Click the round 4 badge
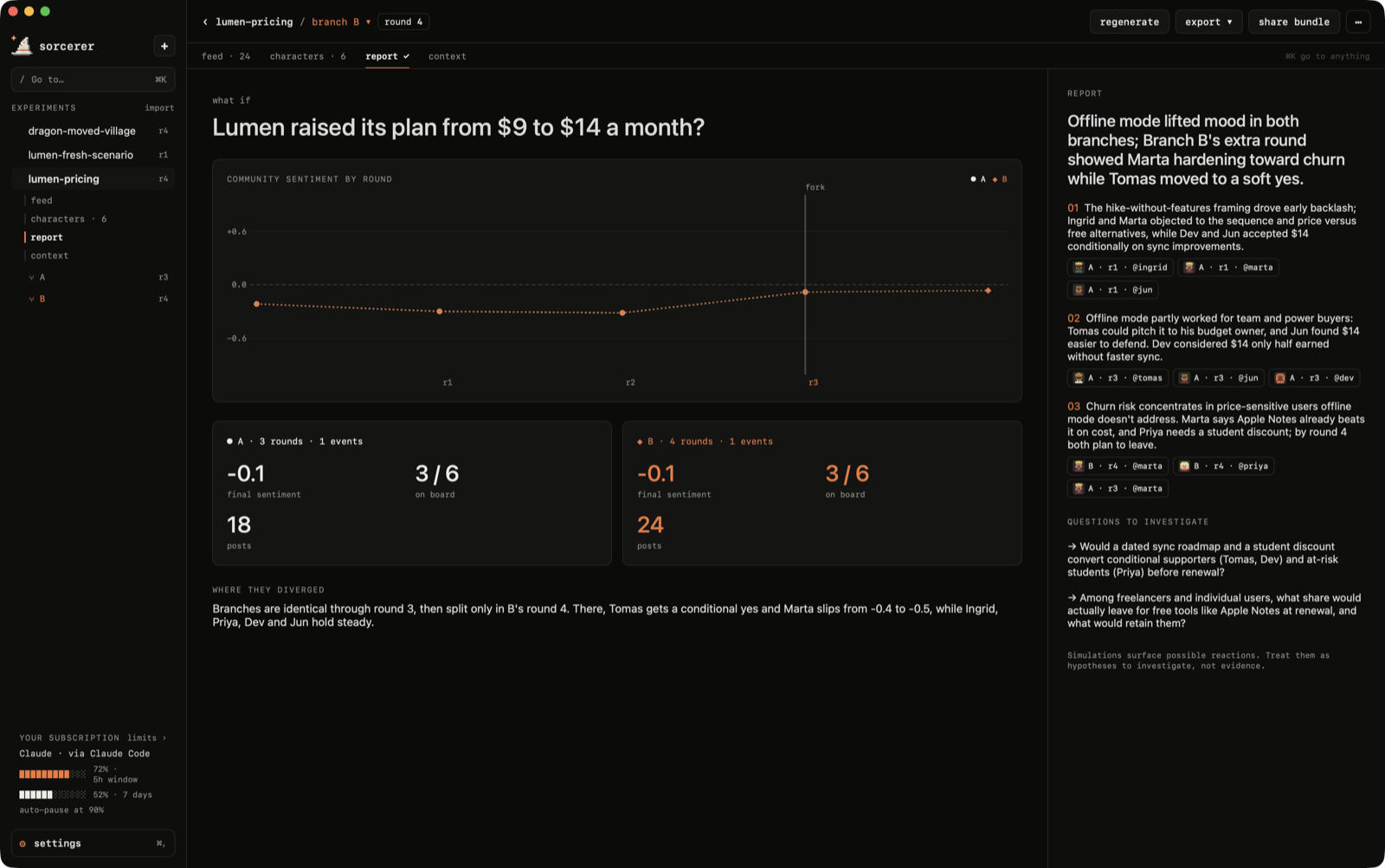 403,22
